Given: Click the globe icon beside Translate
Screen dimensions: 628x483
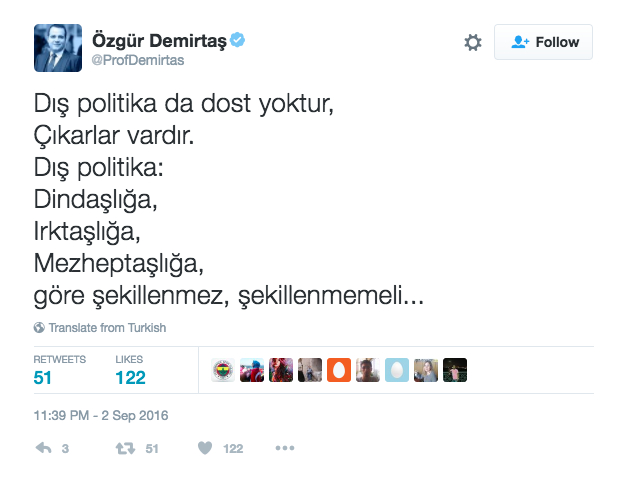Looking at the screenshot, I should (39, 328).
